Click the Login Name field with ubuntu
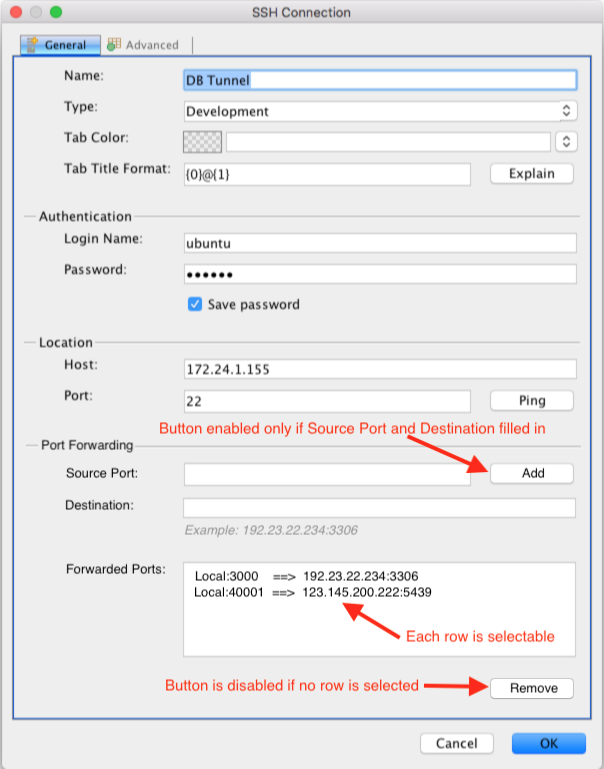The image size is (604, 769). (380, 243)
